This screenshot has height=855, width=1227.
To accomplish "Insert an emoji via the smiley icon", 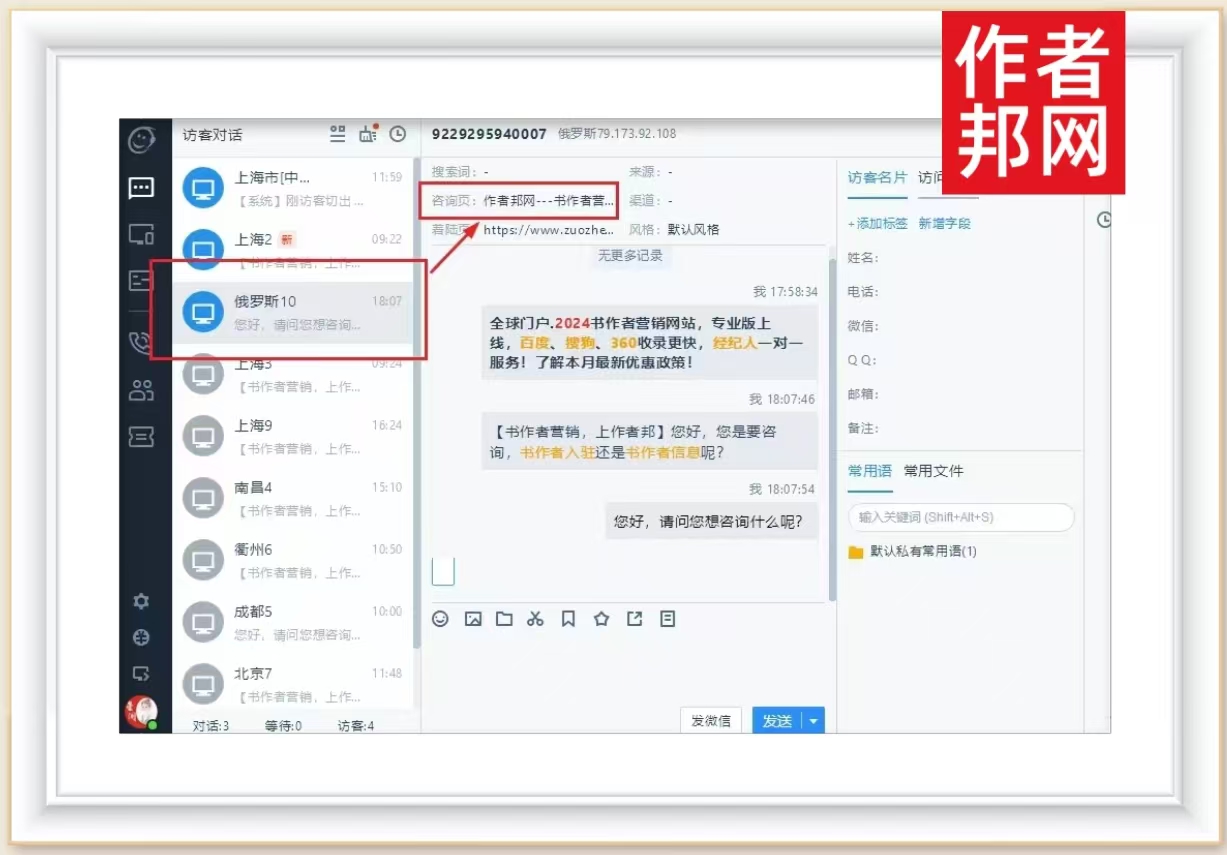I will click(440, 619).
